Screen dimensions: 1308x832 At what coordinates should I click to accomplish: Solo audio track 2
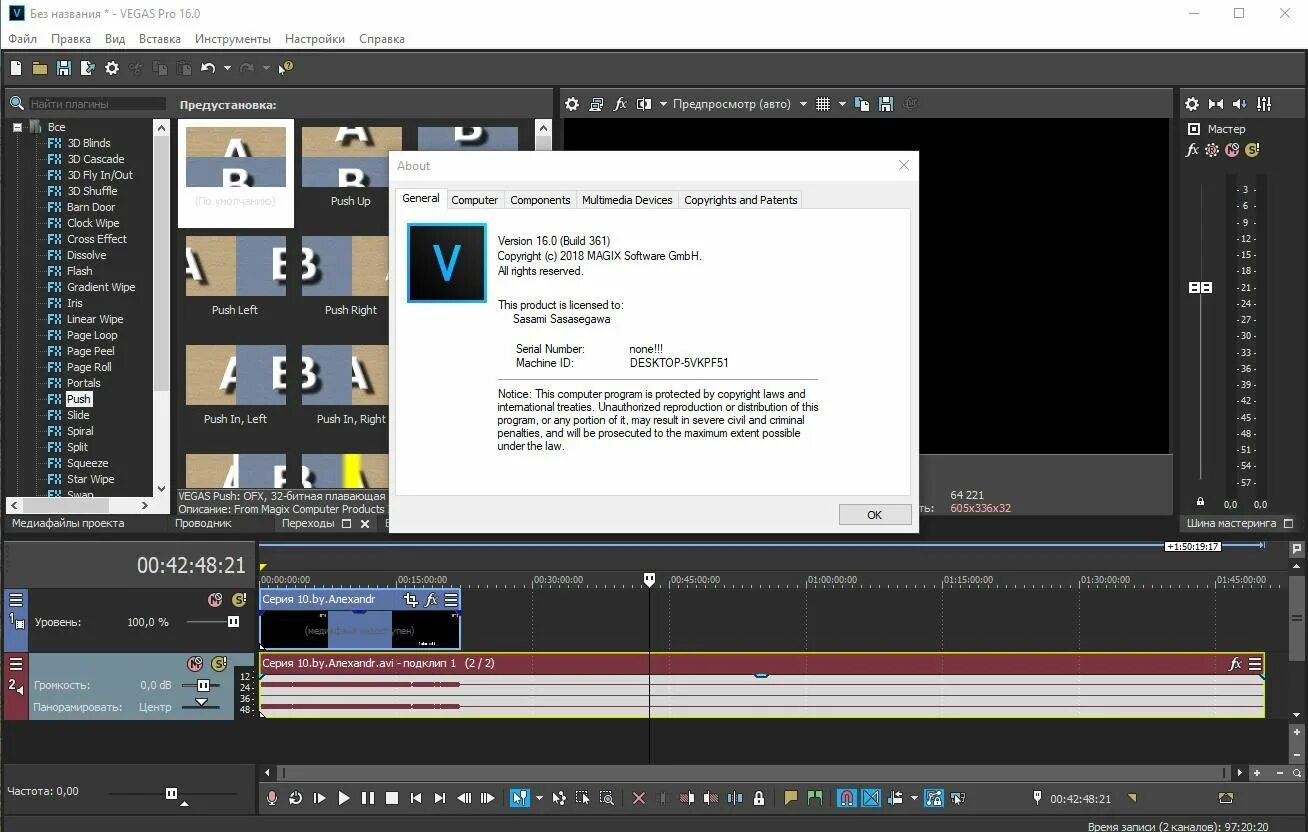click(218, 664)
